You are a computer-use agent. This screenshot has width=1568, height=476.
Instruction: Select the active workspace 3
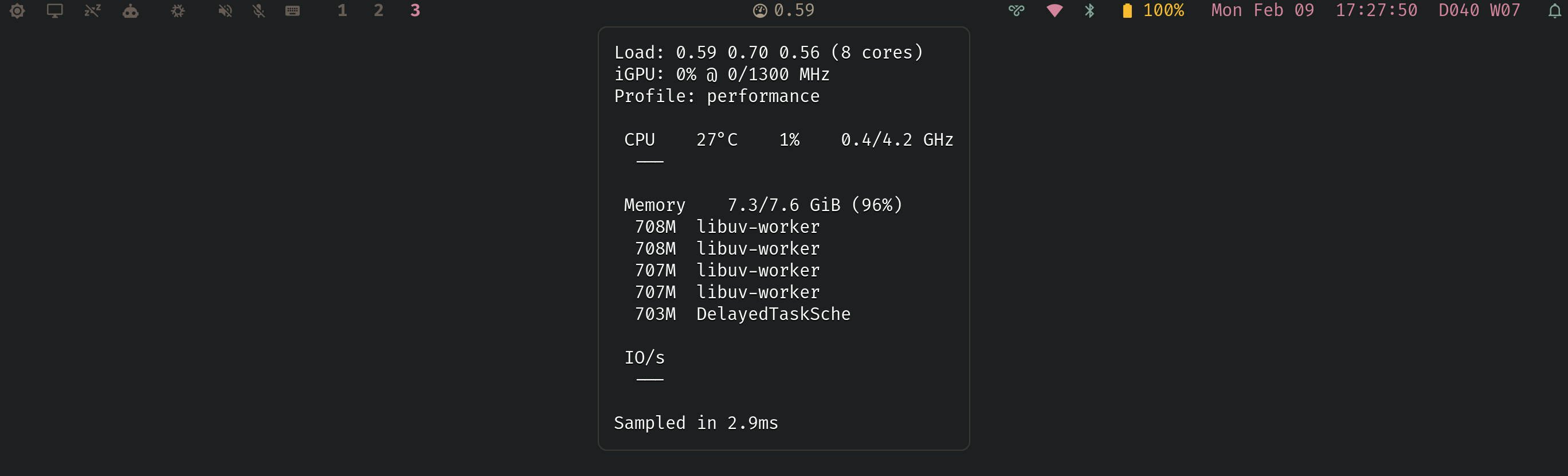coord(415,11)
